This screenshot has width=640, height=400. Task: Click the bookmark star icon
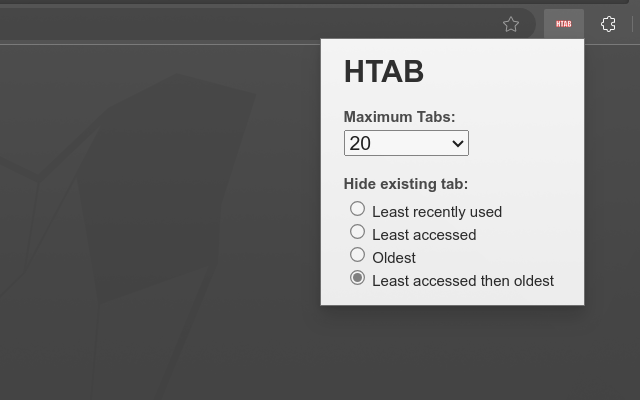[x=511, y=24]
